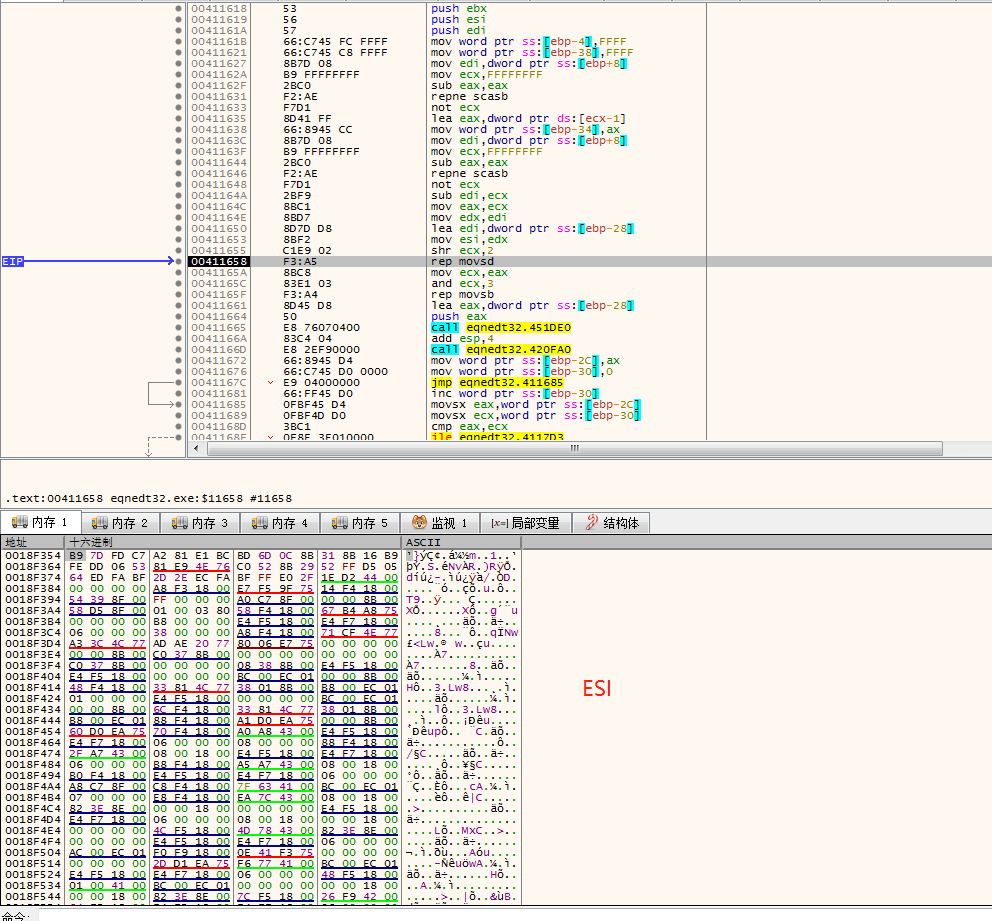This screenshot has height=921, width=992.
Task: Select the first repne scasb at 00411631
Action: coord(469,97)
